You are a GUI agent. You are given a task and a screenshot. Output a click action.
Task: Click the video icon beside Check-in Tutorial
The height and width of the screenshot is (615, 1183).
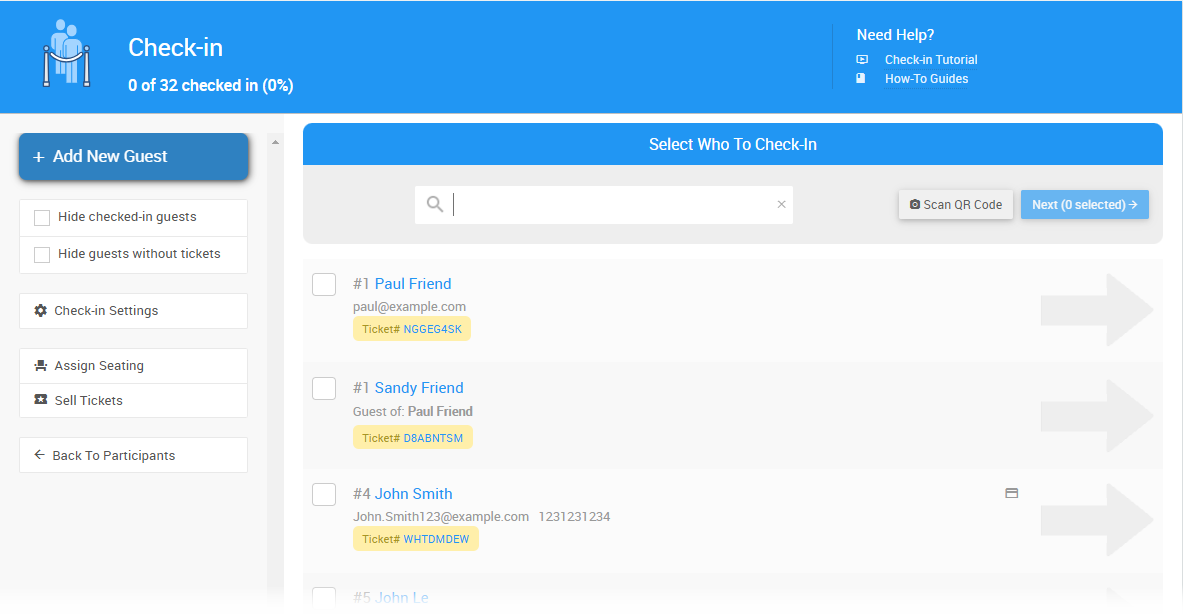tap(862, 60)
